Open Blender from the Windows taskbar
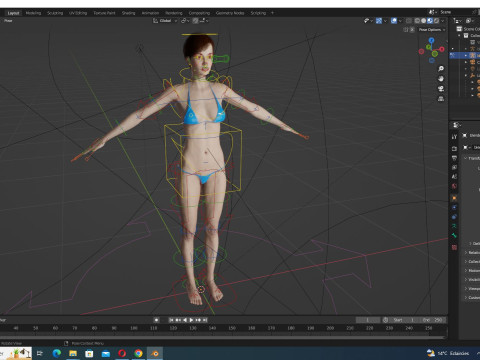The width and height of the screenshot is (480, 360). click(x=155, y=353)
